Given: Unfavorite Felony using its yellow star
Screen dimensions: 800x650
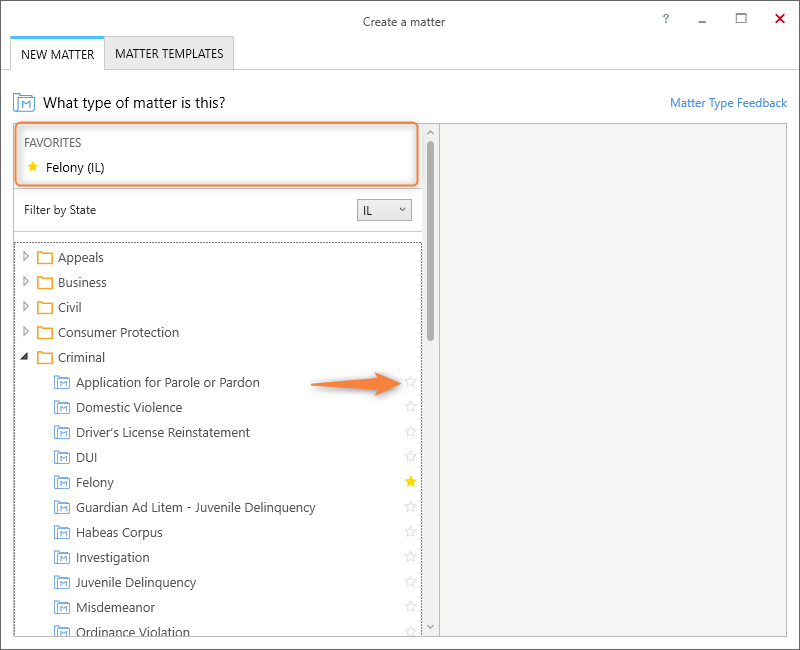Looking at the screenshot, I should [410, 482].
